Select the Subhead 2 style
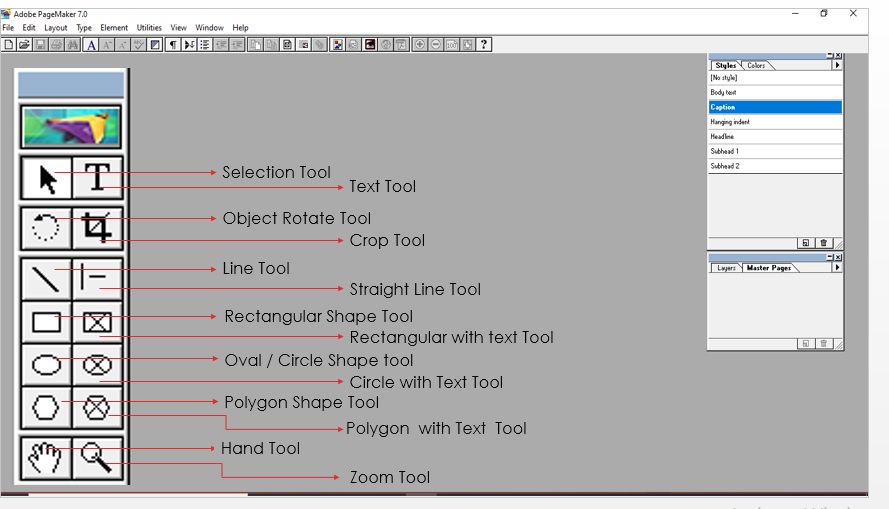 point(775,166)
